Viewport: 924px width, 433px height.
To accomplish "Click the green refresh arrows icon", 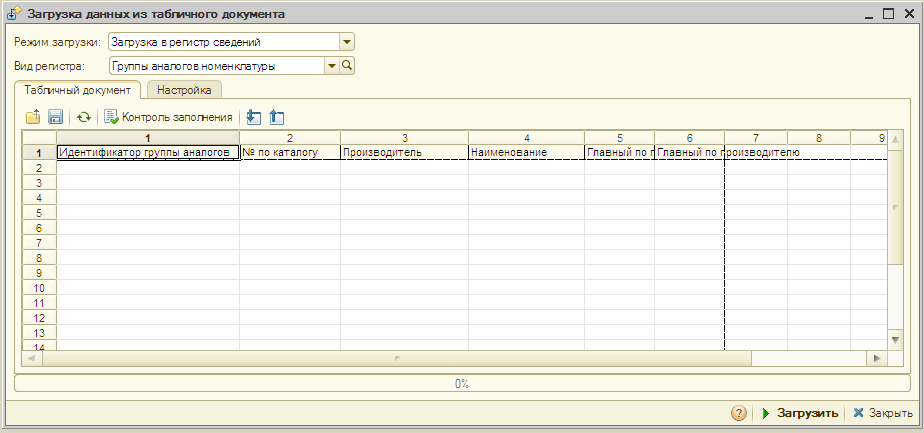I will tap(84, 117).
